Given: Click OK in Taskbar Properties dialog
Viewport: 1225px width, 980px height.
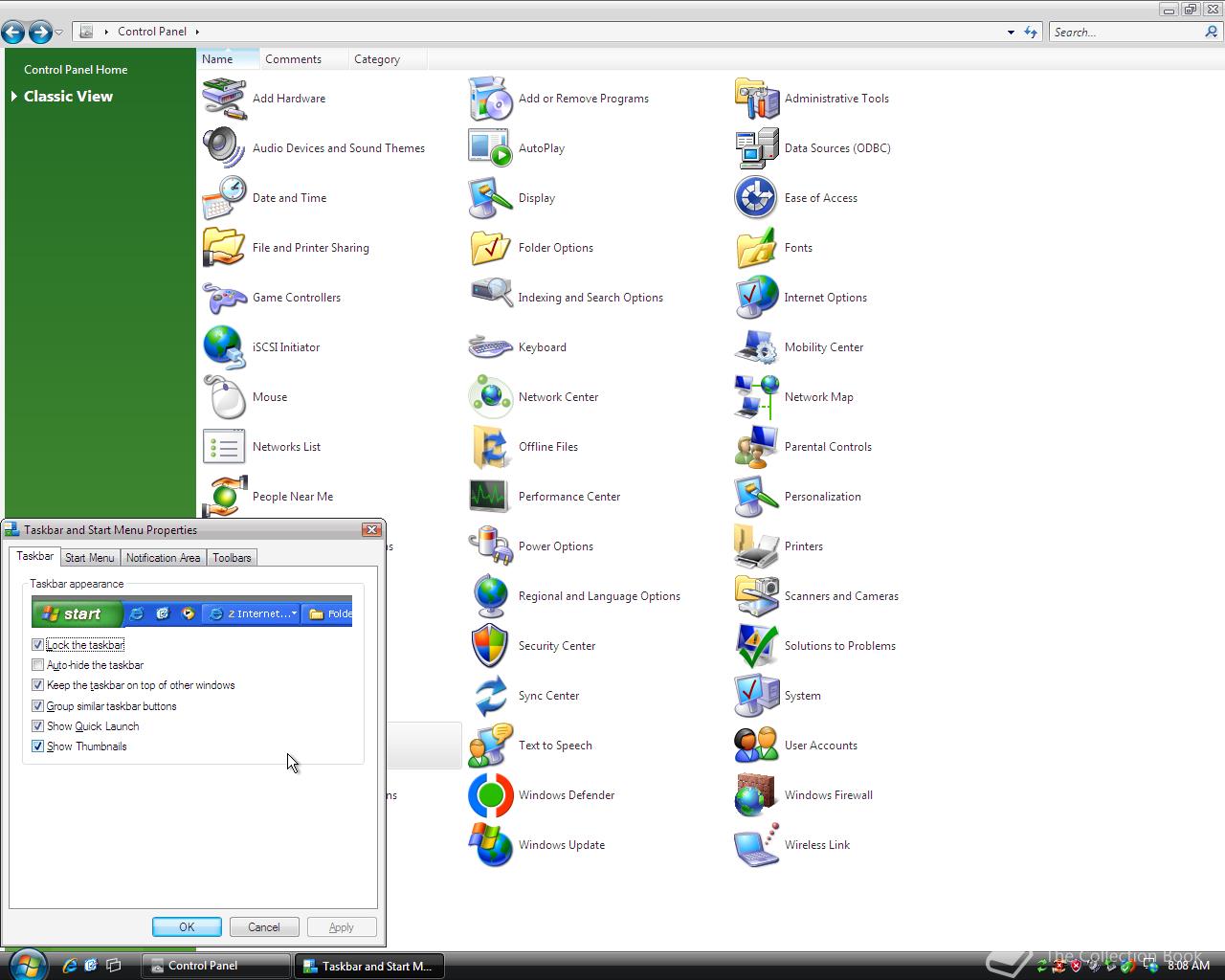Looking at the screenshot, I should (x=187, y=927).
